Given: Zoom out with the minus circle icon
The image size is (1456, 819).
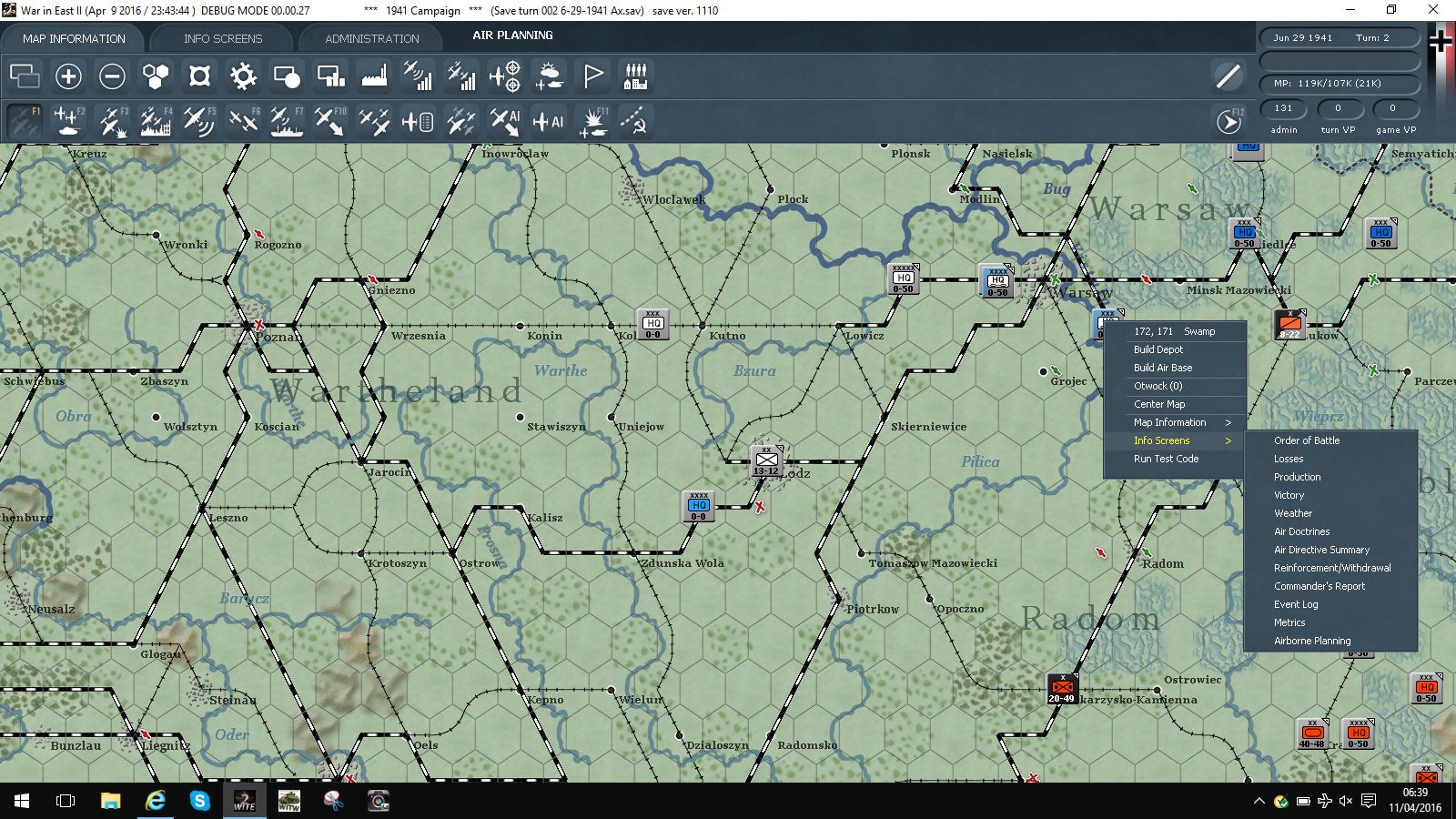Looking at the screenshot, I should (112, 76).
